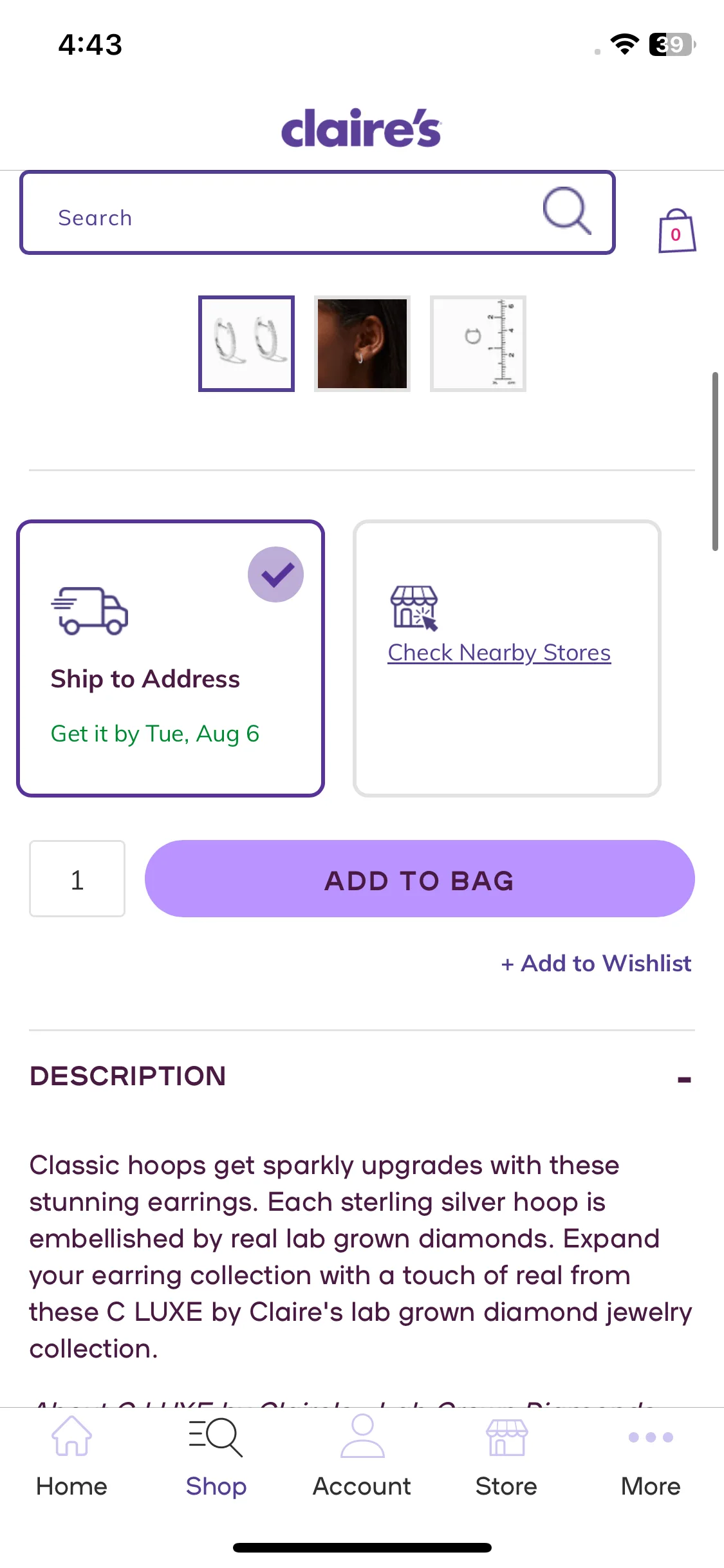This screenshot has height=1568, width=724.
Task: Open the More dots menu
Action: click(x=651, y=1437)
